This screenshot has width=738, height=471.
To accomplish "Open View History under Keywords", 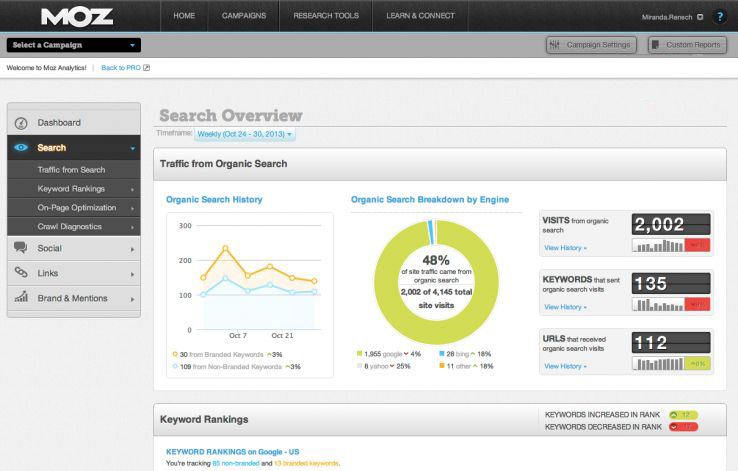I will [565, 307].
